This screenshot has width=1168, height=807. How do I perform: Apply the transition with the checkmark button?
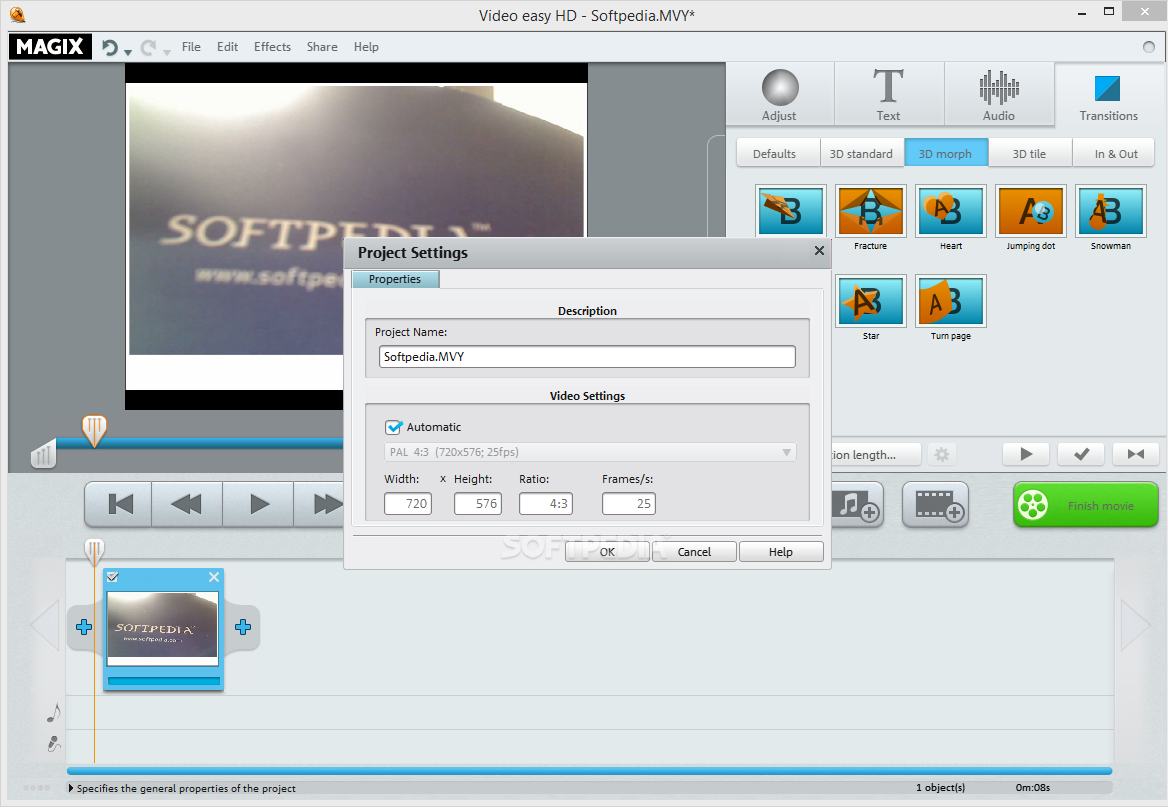tap(1082, 454)
